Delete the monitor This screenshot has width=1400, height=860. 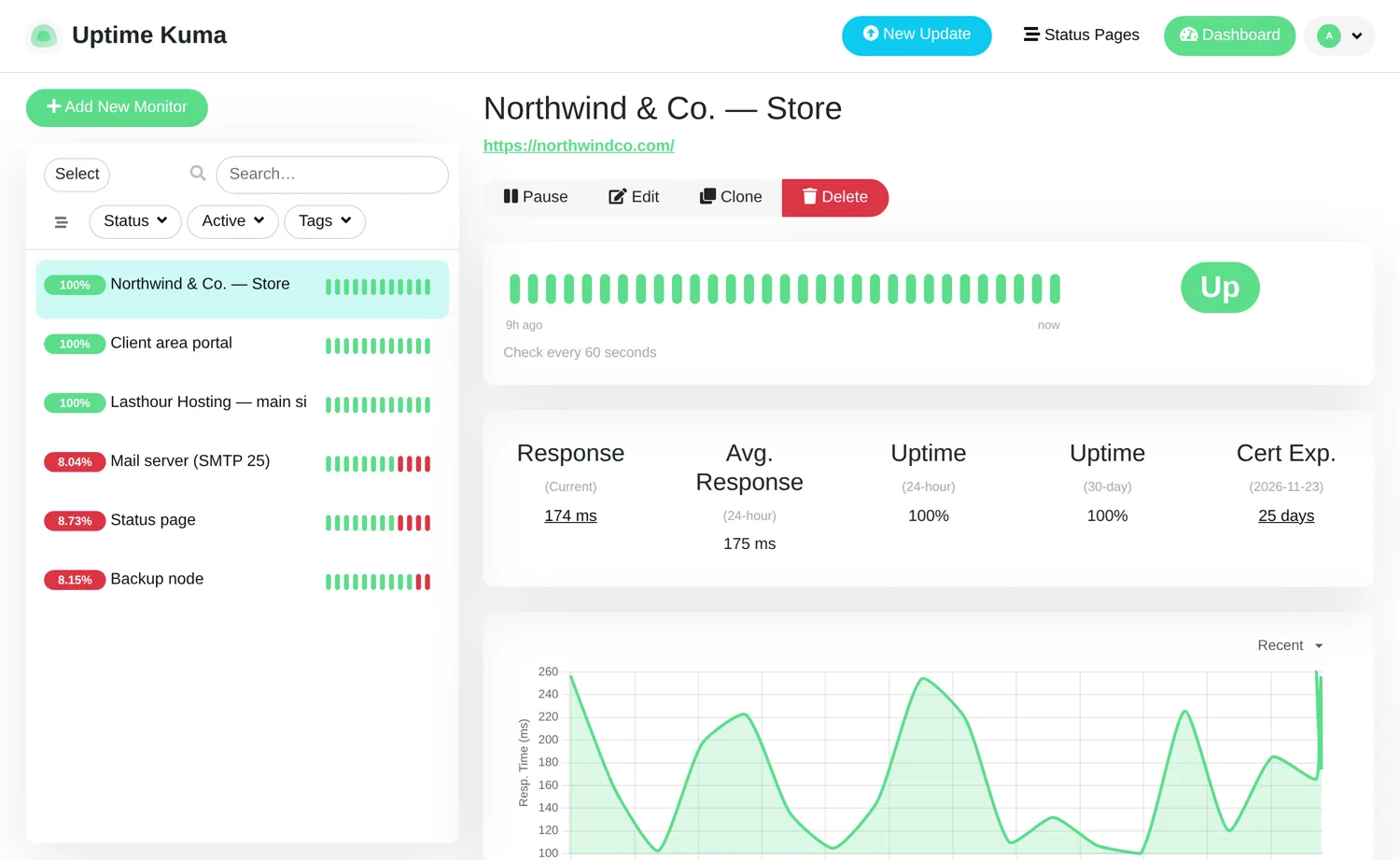click(835, 197)
